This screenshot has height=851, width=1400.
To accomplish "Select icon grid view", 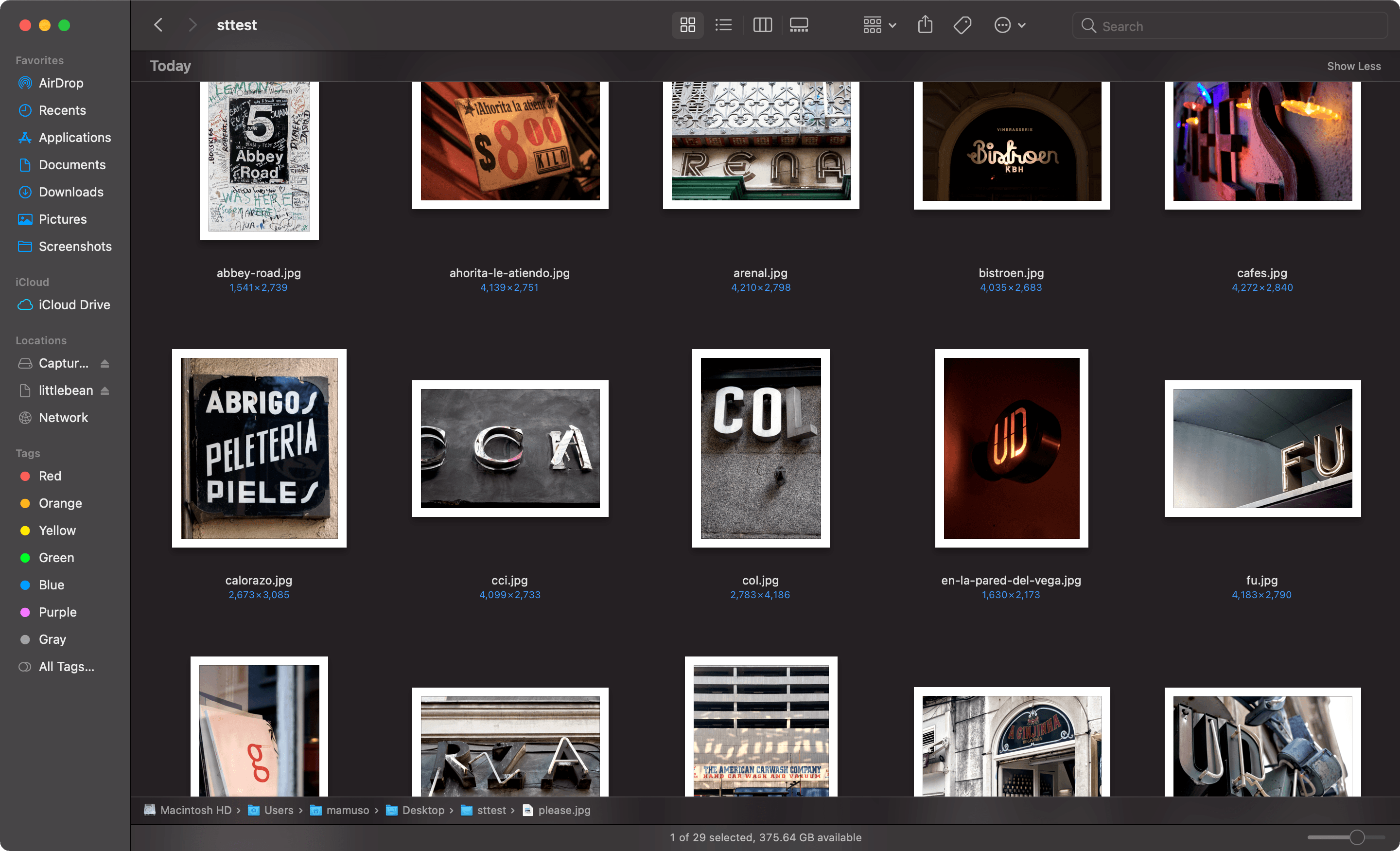I will click(x=687, y=25).
